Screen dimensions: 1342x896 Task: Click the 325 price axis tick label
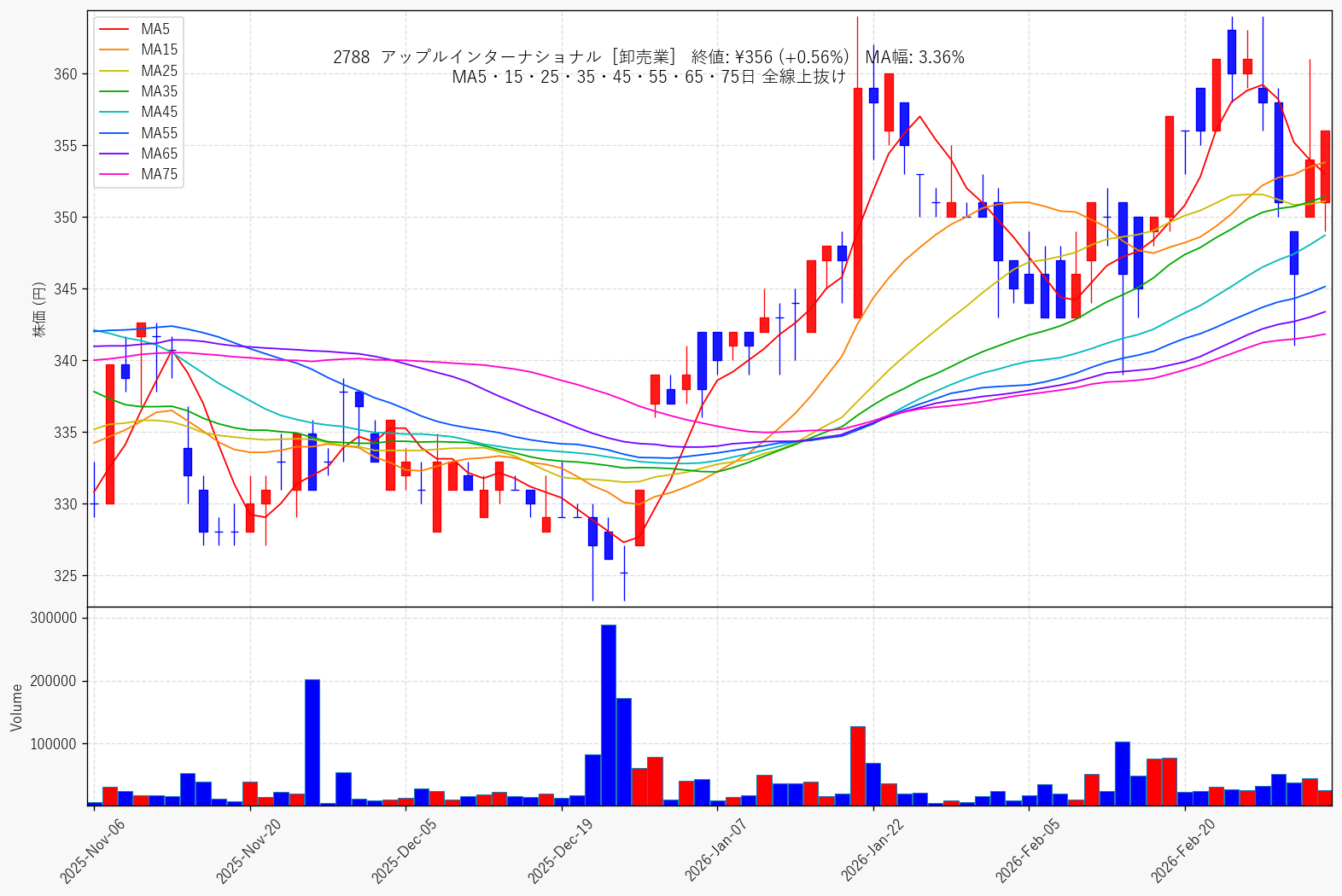tap(66, 576)
